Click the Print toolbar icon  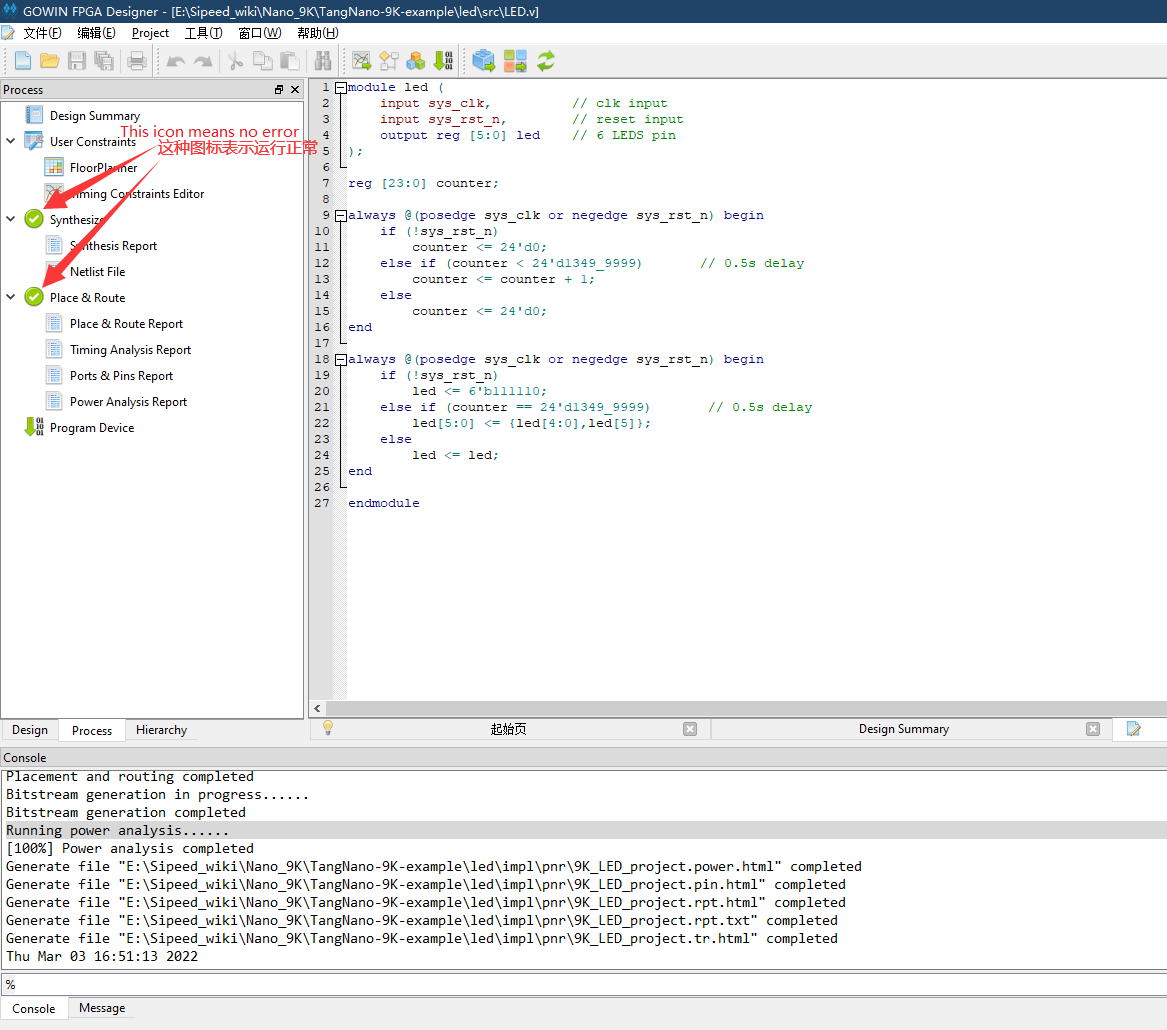pos(137,61)
